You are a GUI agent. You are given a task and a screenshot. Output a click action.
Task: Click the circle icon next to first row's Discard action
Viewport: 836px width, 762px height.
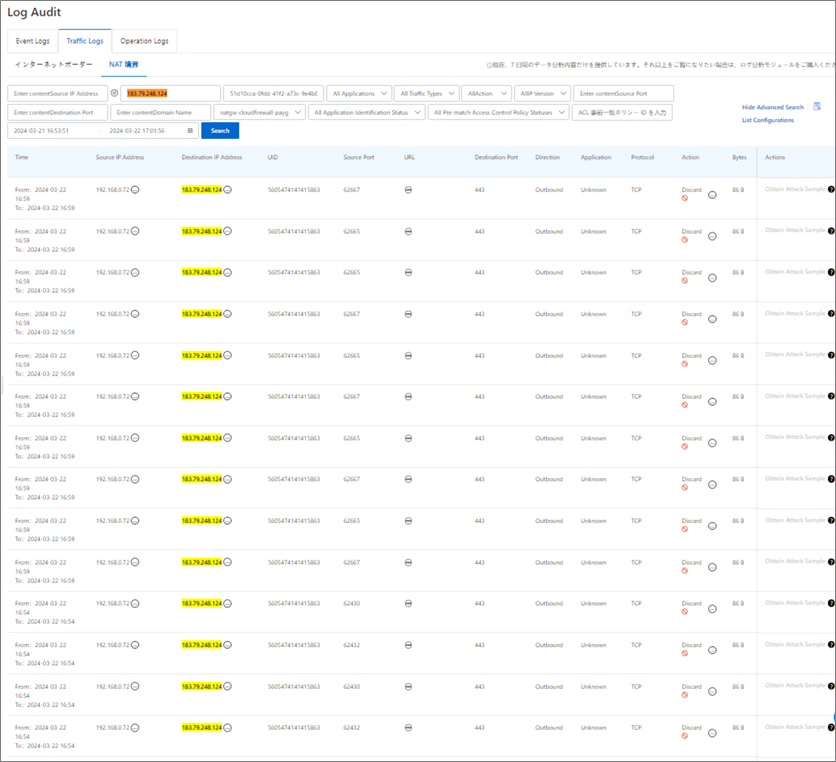(x=712, y=195)
